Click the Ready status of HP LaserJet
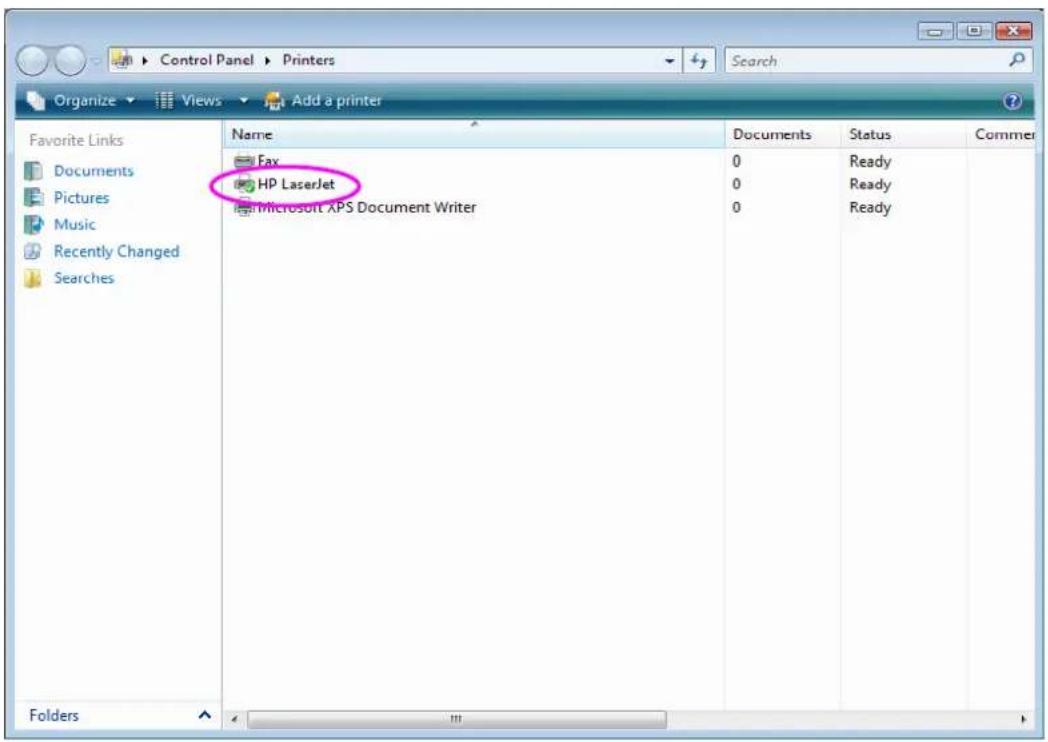The width and height of the screenshot is (1048, 742). click(870, 184)
